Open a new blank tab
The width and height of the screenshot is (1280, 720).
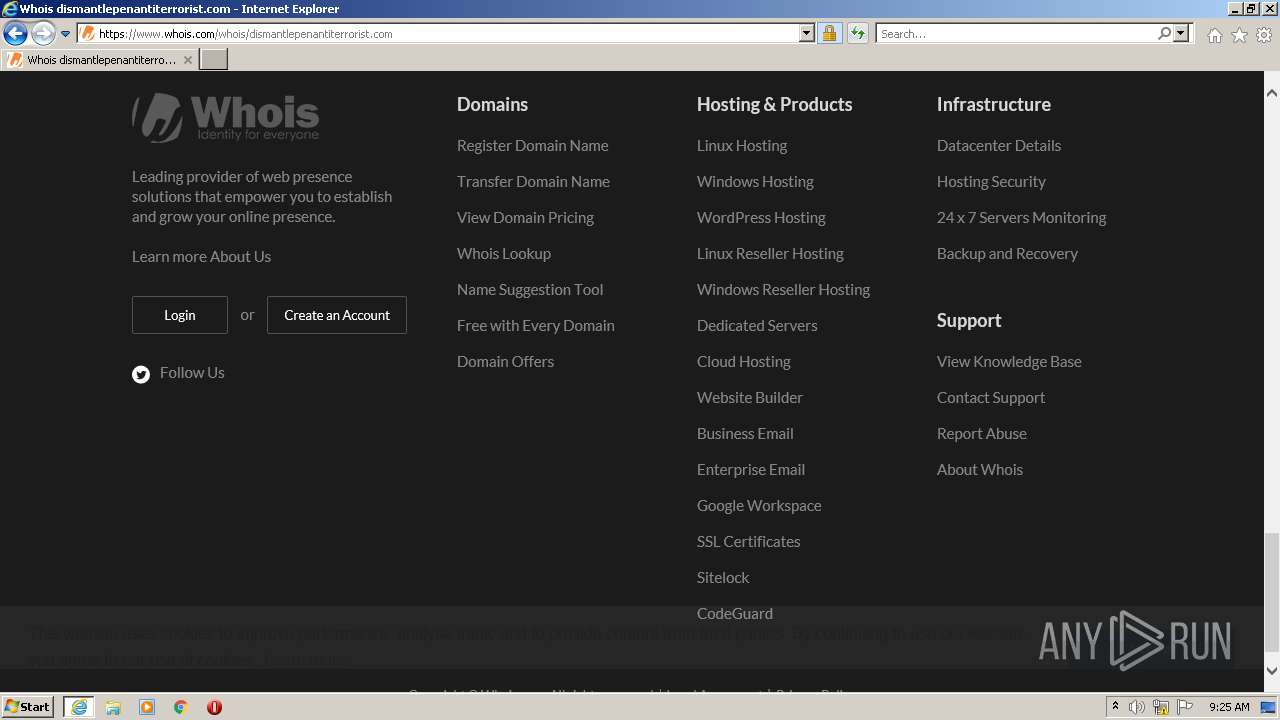(214, 60)
